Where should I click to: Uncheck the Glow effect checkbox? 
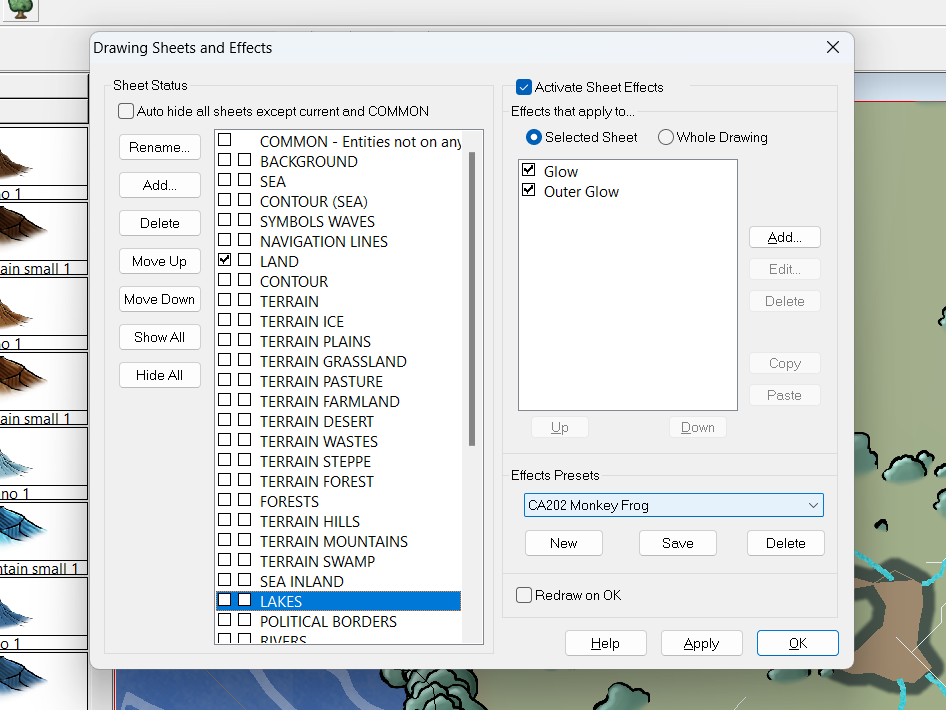[x=529, y=171]
